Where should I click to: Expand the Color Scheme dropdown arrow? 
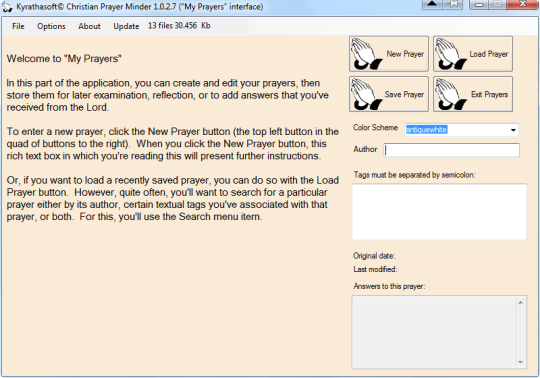pos(513,130)
